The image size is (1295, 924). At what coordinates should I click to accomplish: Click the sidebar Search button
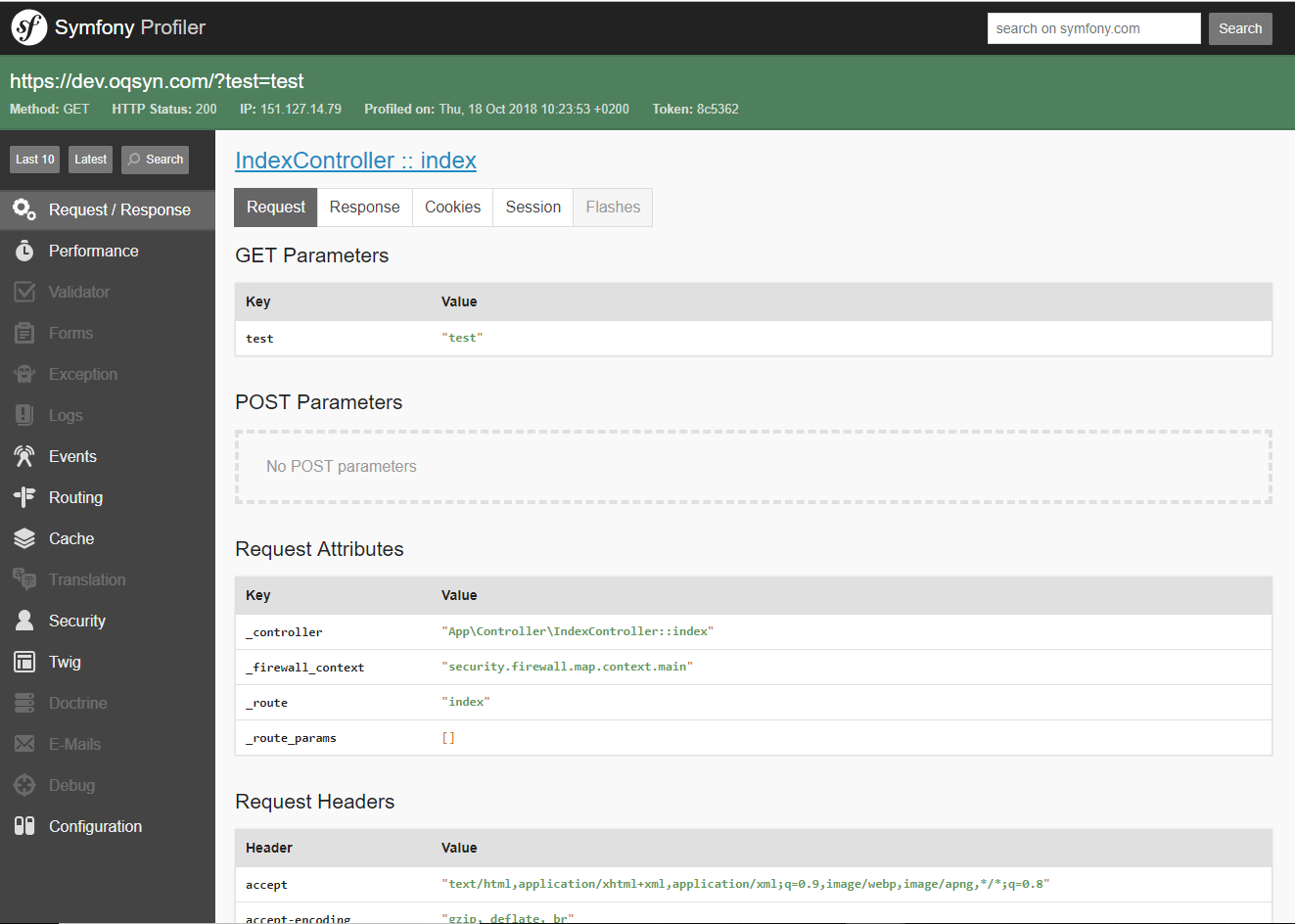[x=155, y=160]
